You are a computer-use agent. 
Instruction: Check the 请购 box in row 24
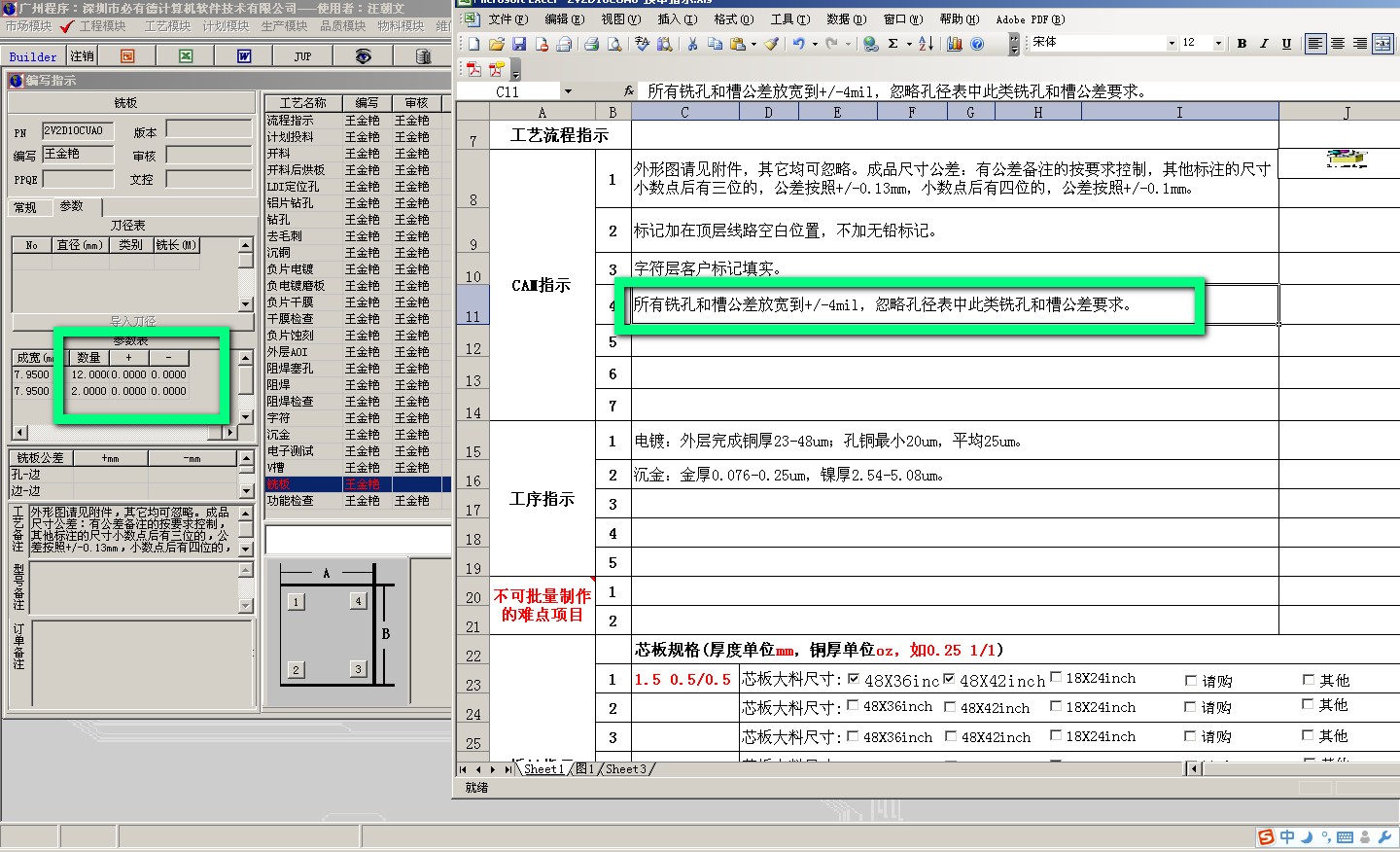1191,707
